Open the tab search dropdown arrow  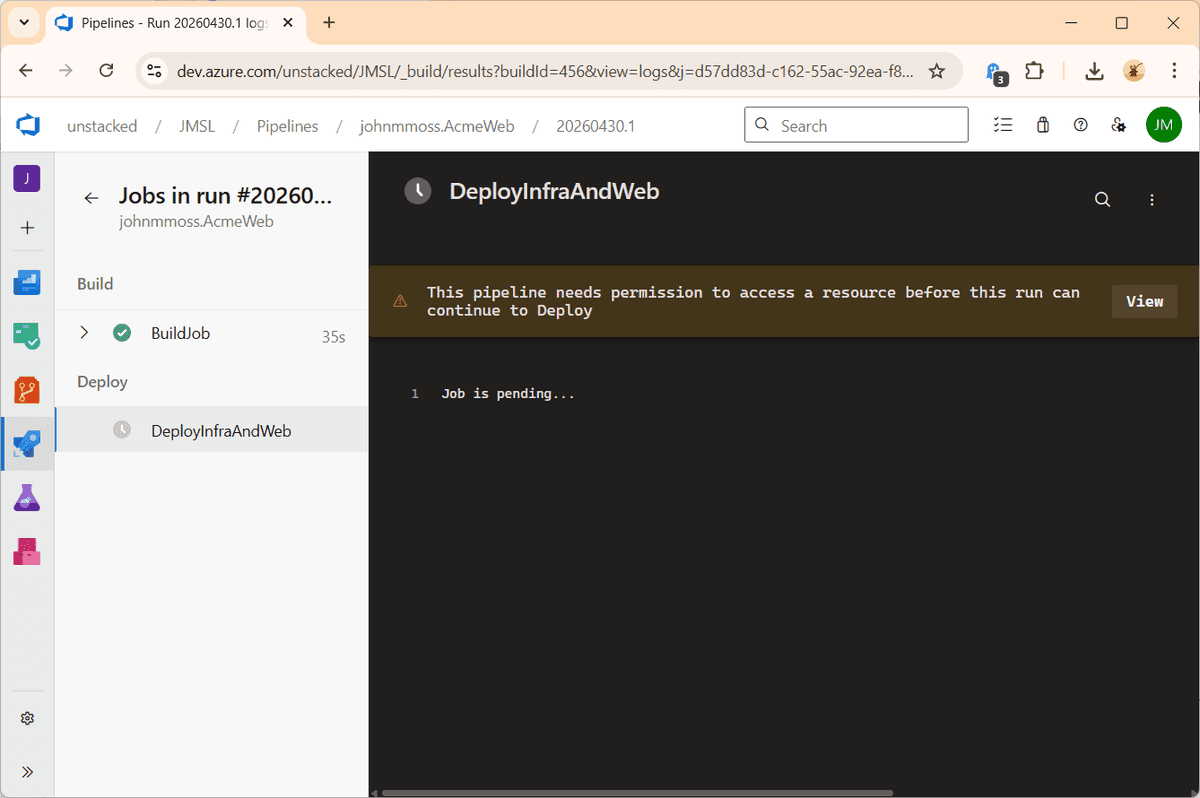point(23,22)
